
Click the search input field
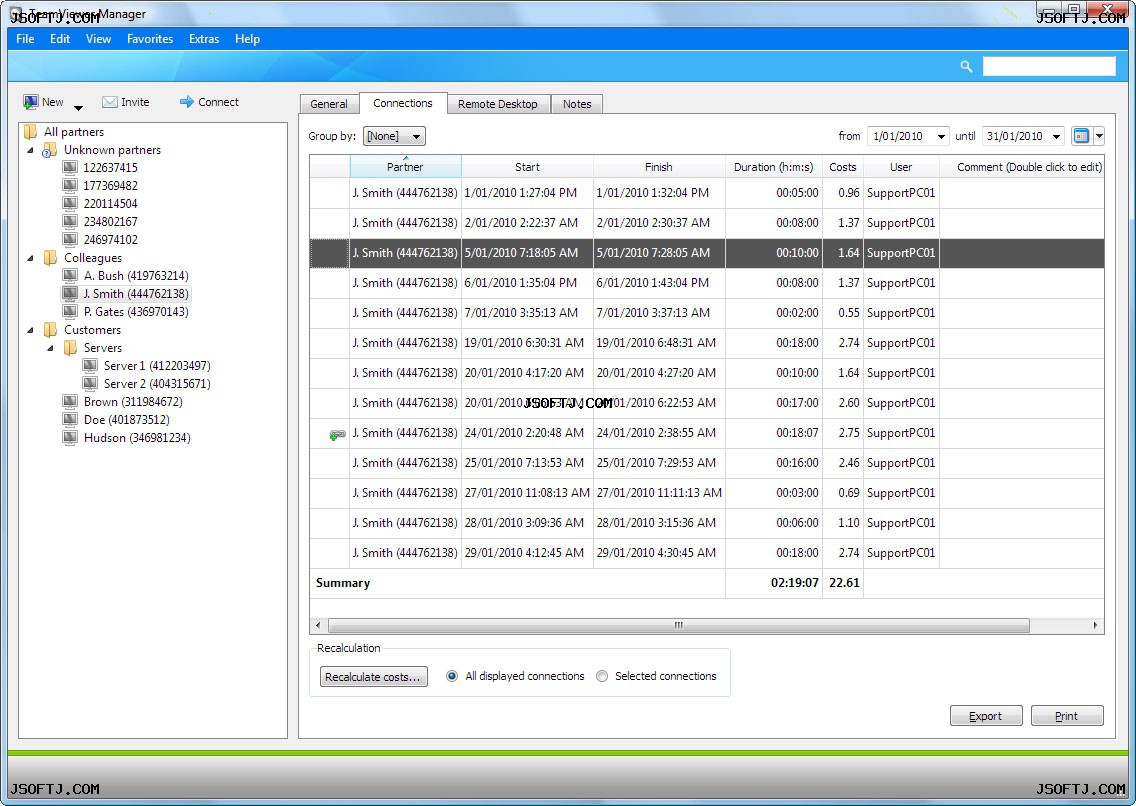coord(1048,67)
